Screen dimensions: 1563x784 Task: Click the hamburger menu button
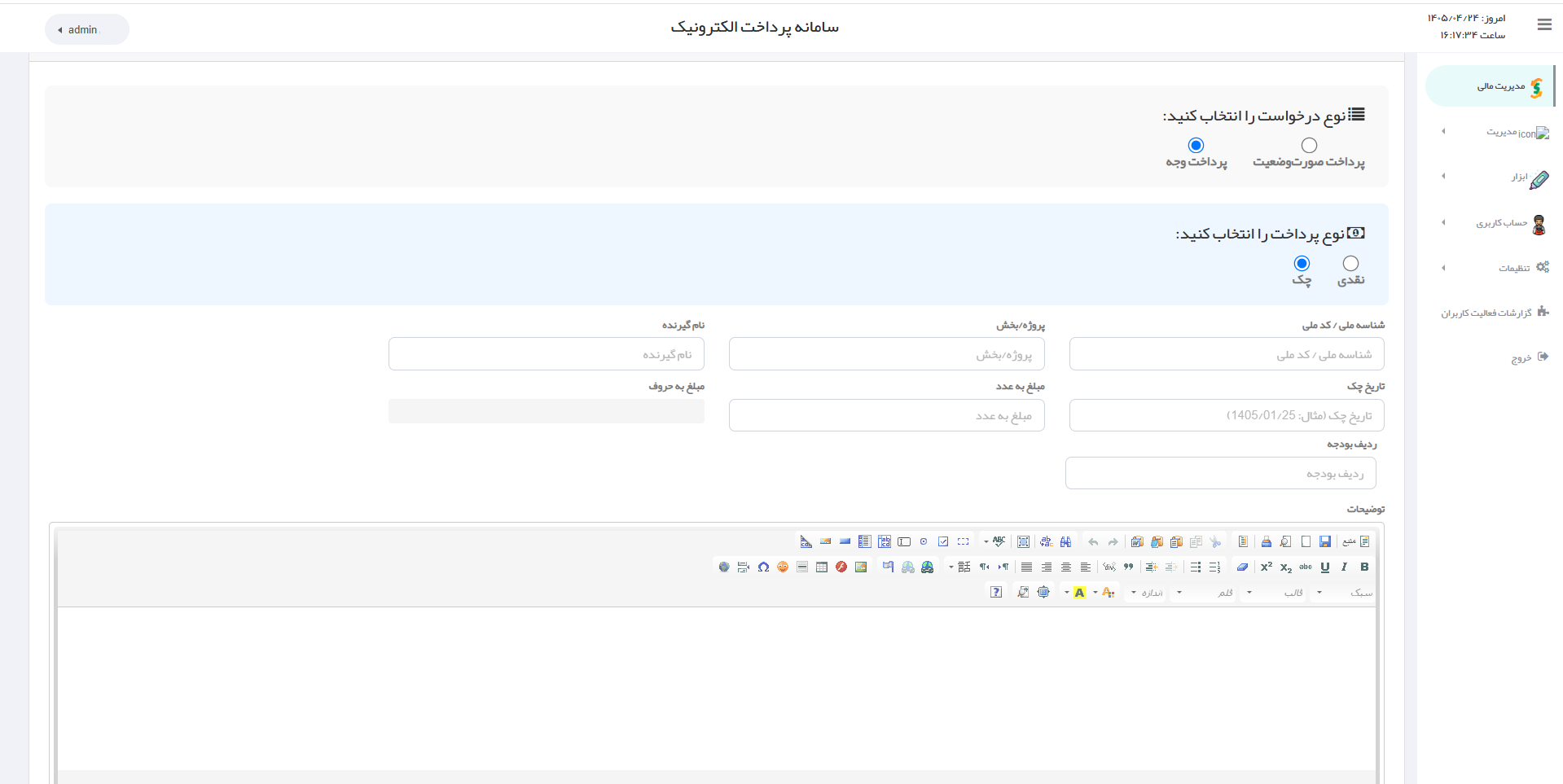click(x=1544, y=25)
